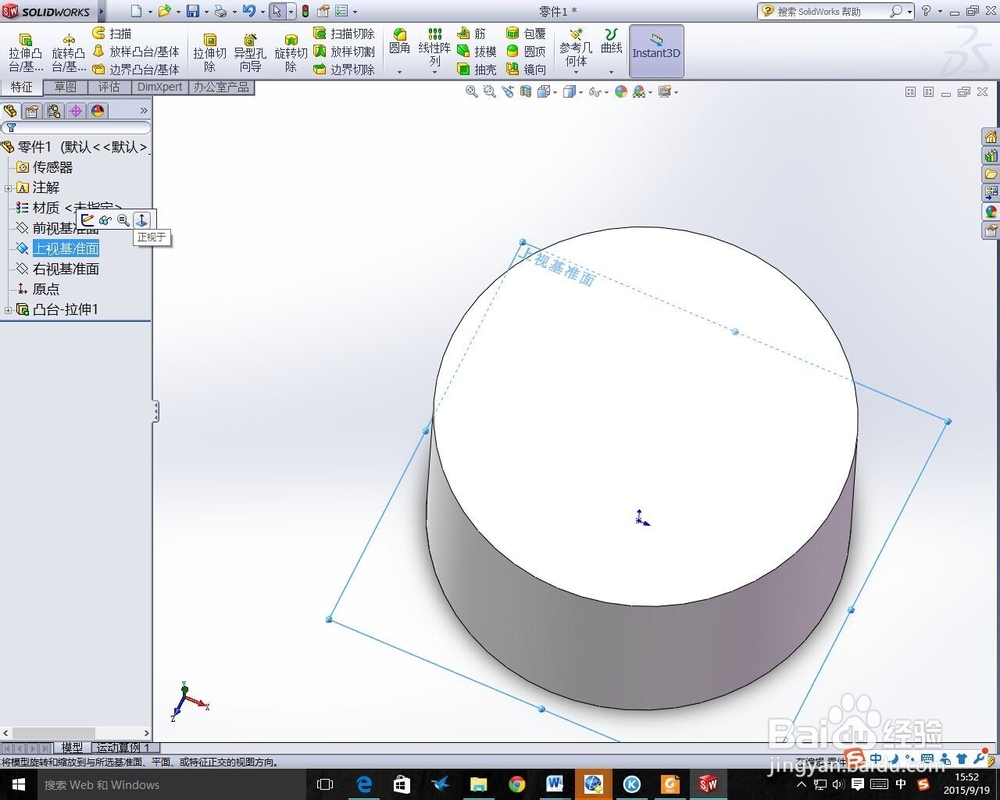1000x800 pixels.
Task: Select the 包覆 wrap tool
Action: 526,33
